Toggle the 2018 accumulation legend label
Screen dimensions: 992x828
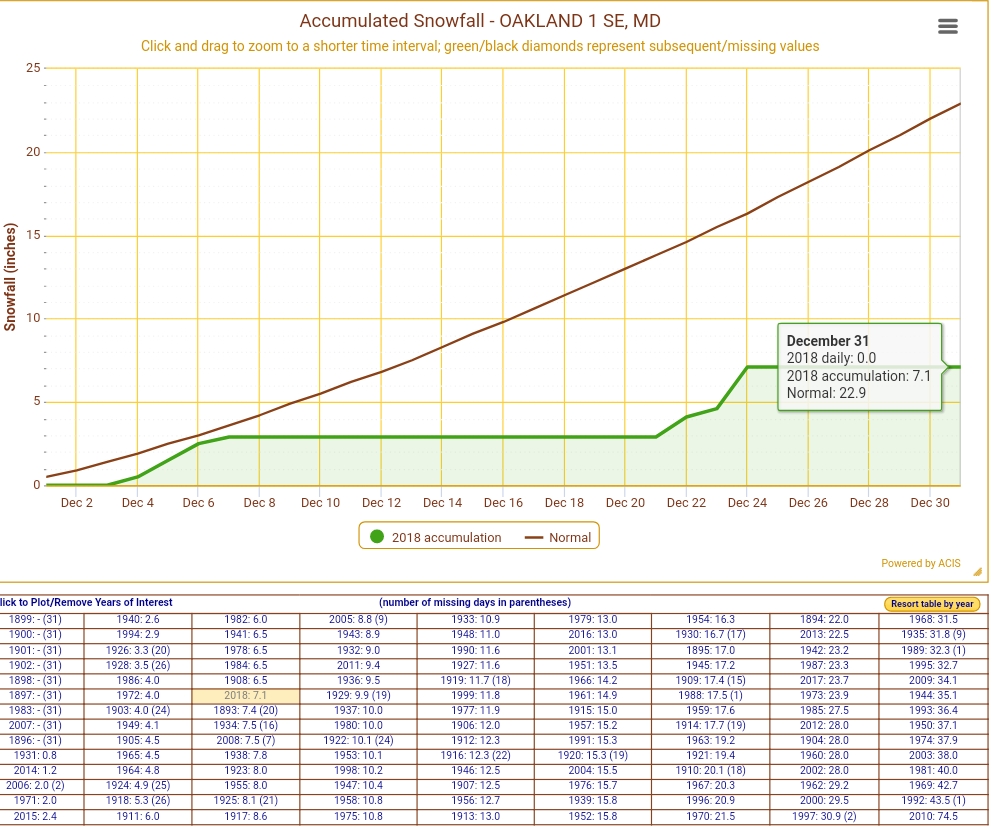(x=446, y=537)
